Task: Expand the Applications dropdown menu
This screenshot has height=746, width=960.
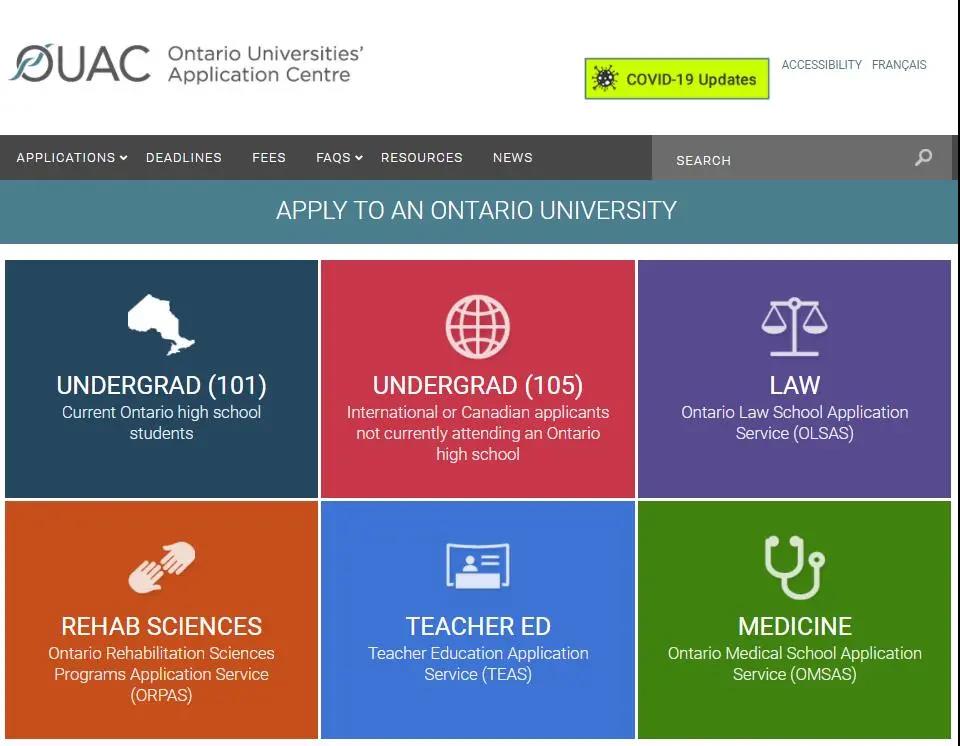Action: (x=72, y=157)
